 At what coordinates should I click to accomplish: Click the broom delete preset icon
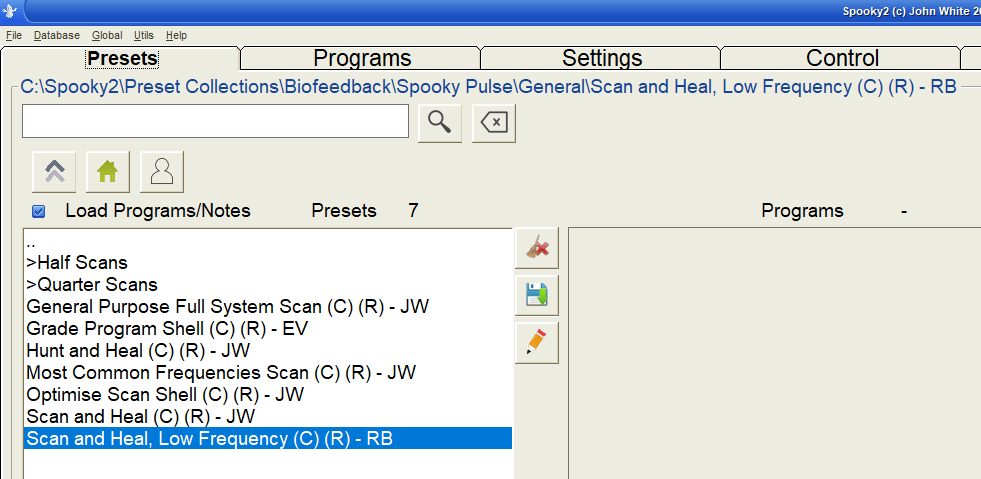point(537,249)
